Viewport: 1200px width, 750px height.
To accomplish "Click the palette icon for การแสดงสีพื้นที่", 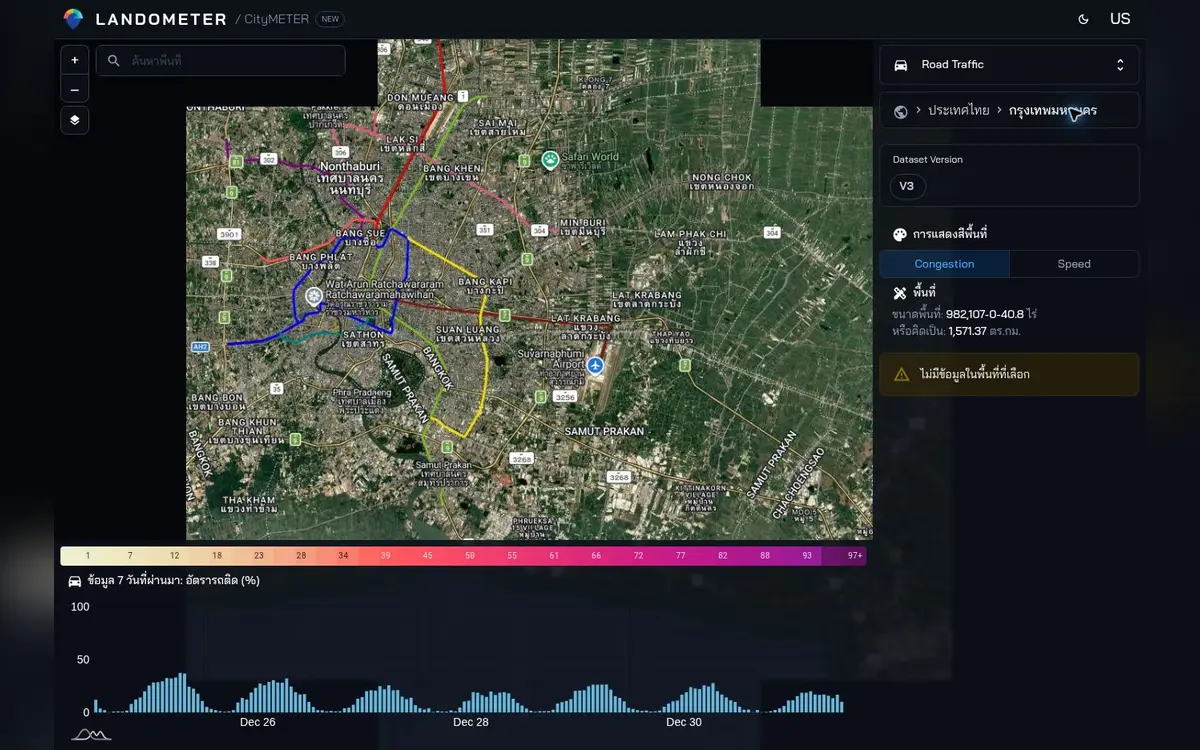I will tap(900, 234).
